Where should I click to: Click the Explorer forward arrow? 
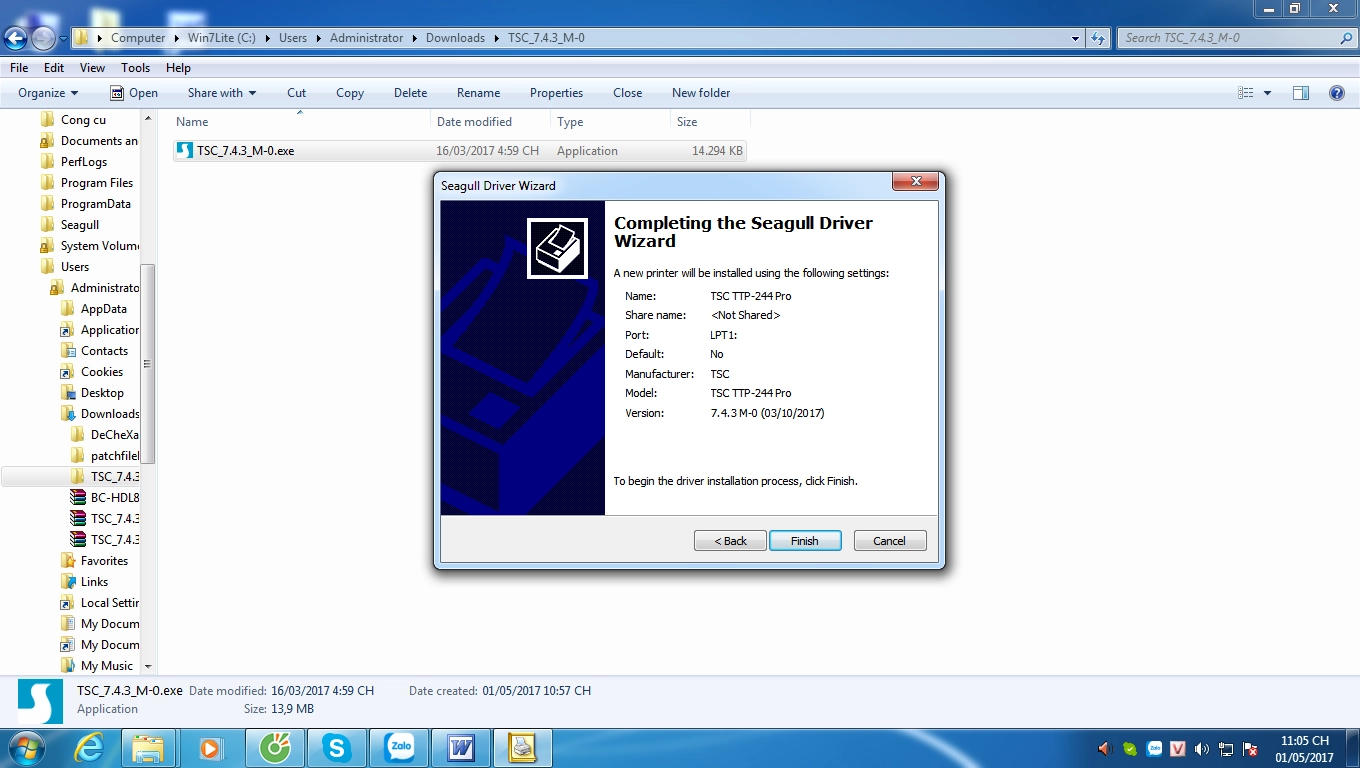click(x=43, y=38)
